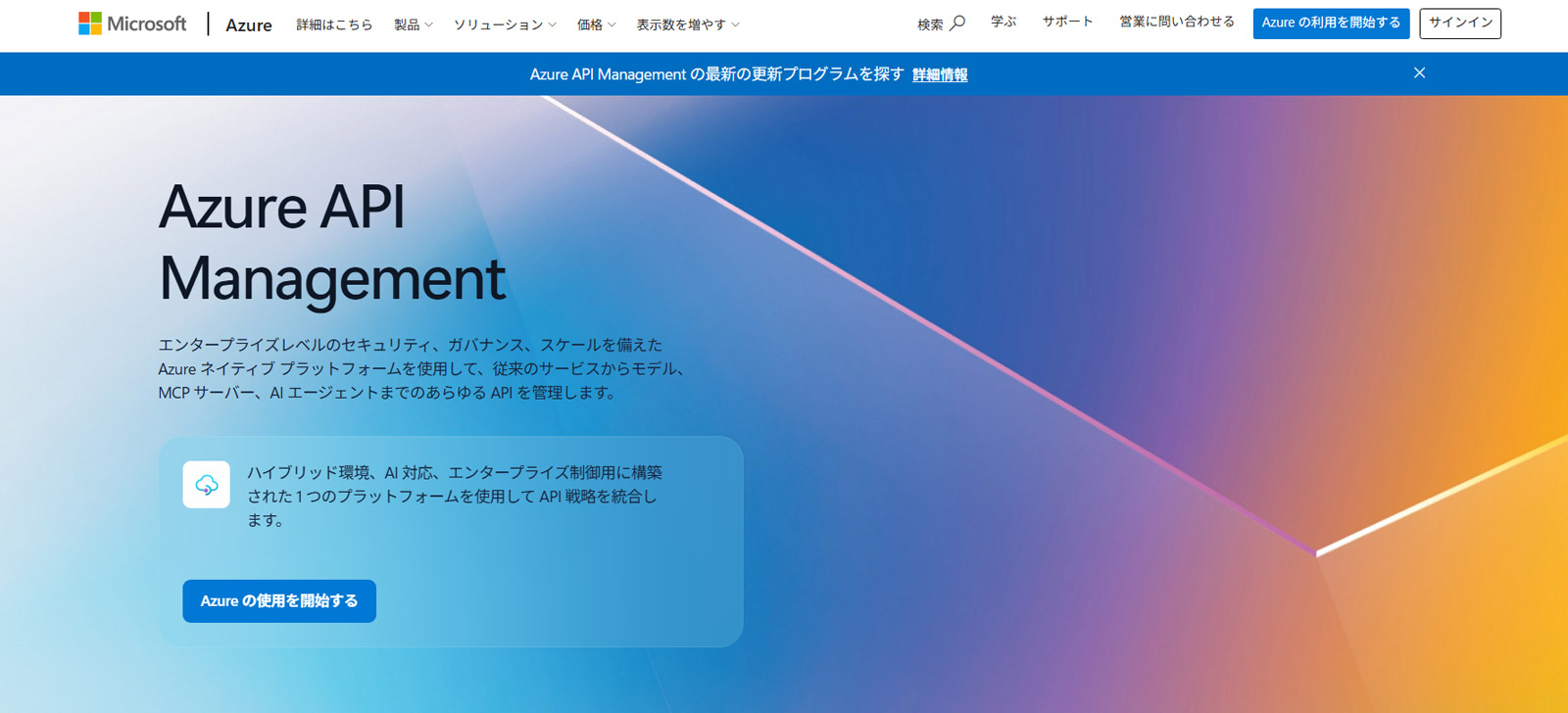1568x713 pixels.
Task: Open the 詳細はこちら menu item
Action: point(334,24)
